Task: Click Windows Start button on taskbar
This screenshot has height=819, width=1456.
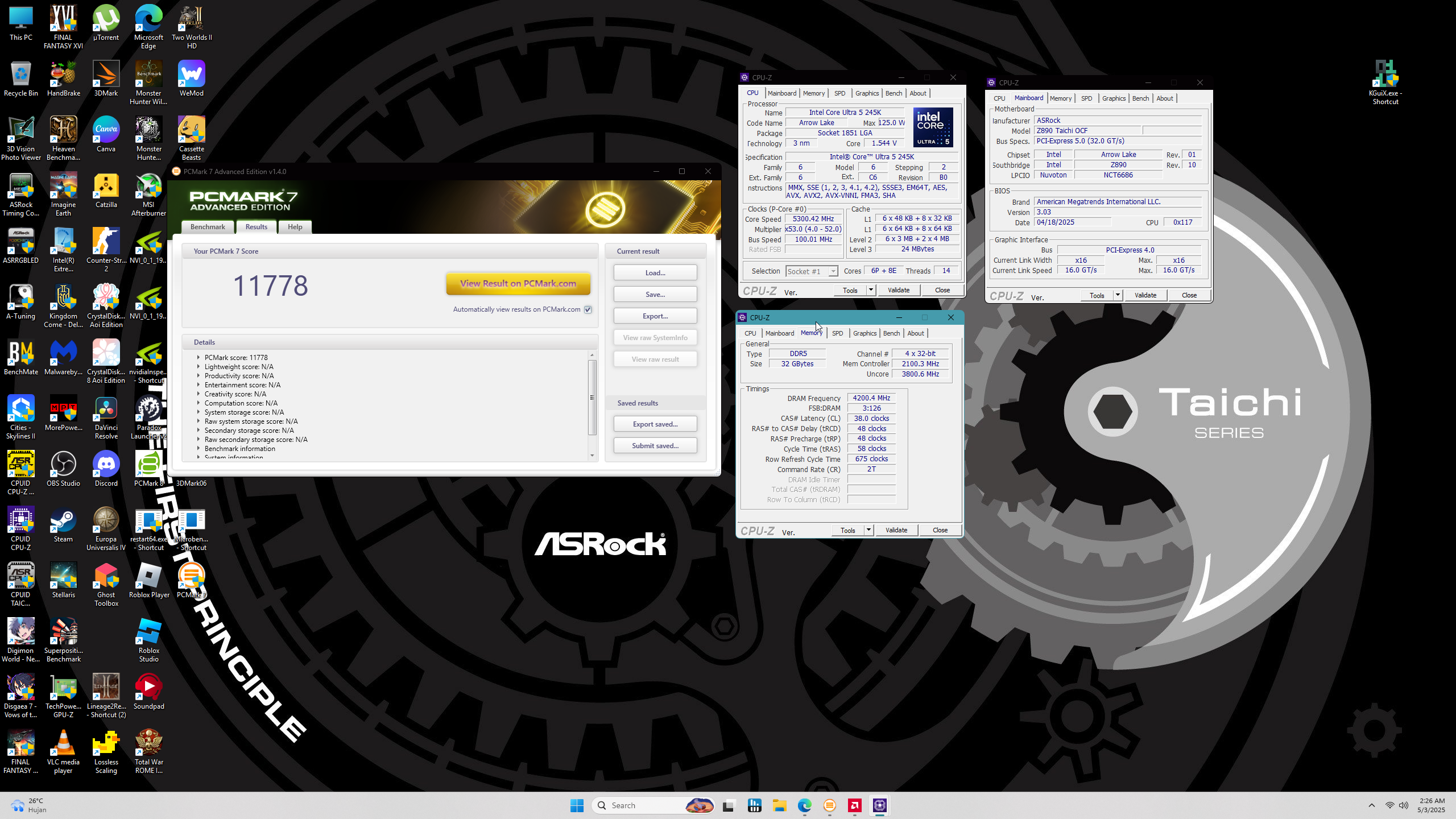Action: point(577,805)
